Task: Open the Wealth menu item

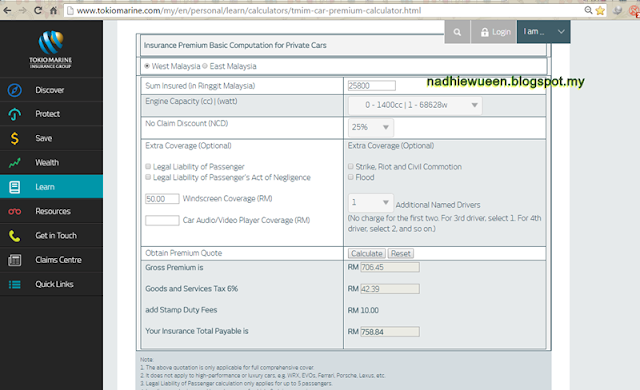Action: click(x=51, y=162)
